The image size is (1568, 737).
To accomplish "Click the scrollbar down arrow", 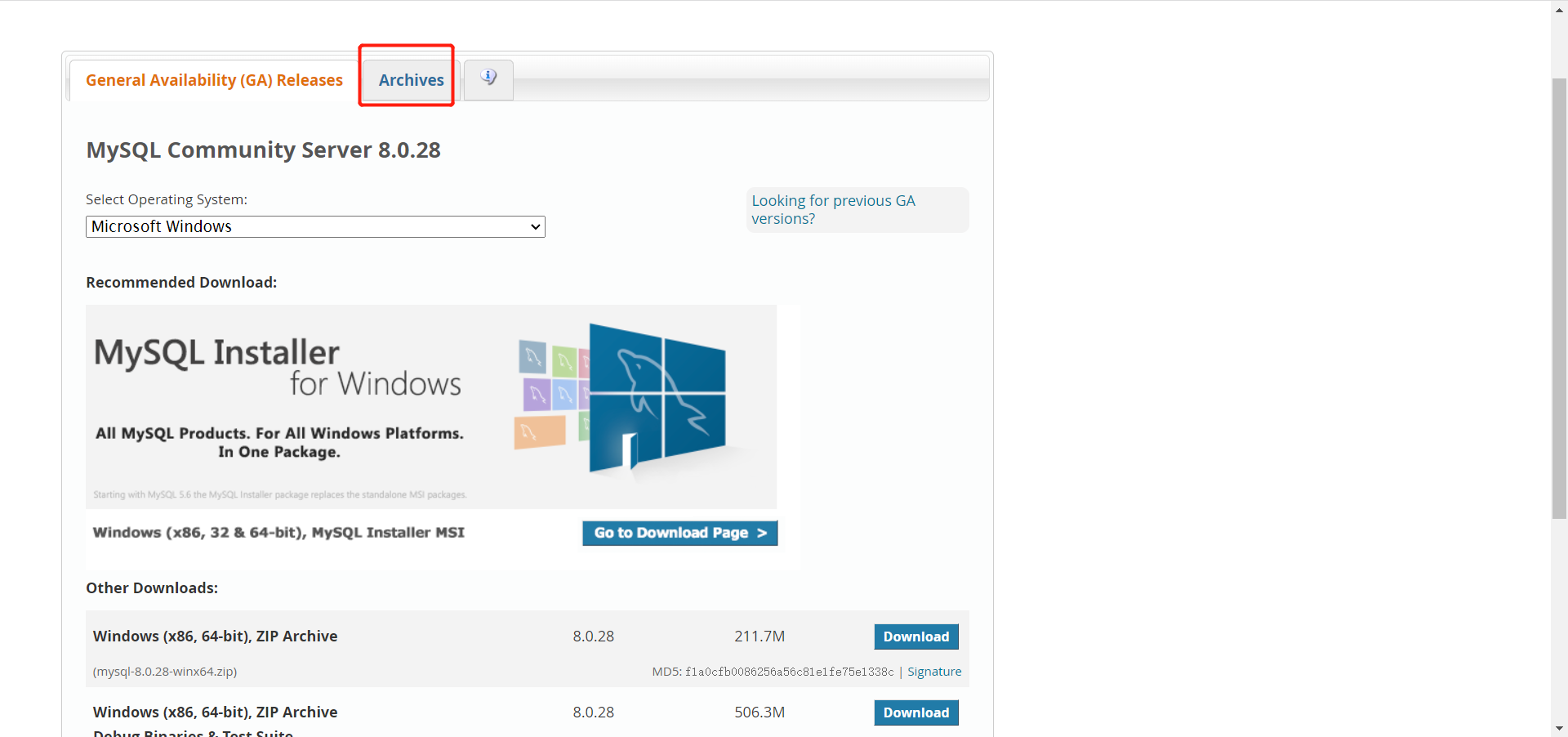I will click(1559, 728).
